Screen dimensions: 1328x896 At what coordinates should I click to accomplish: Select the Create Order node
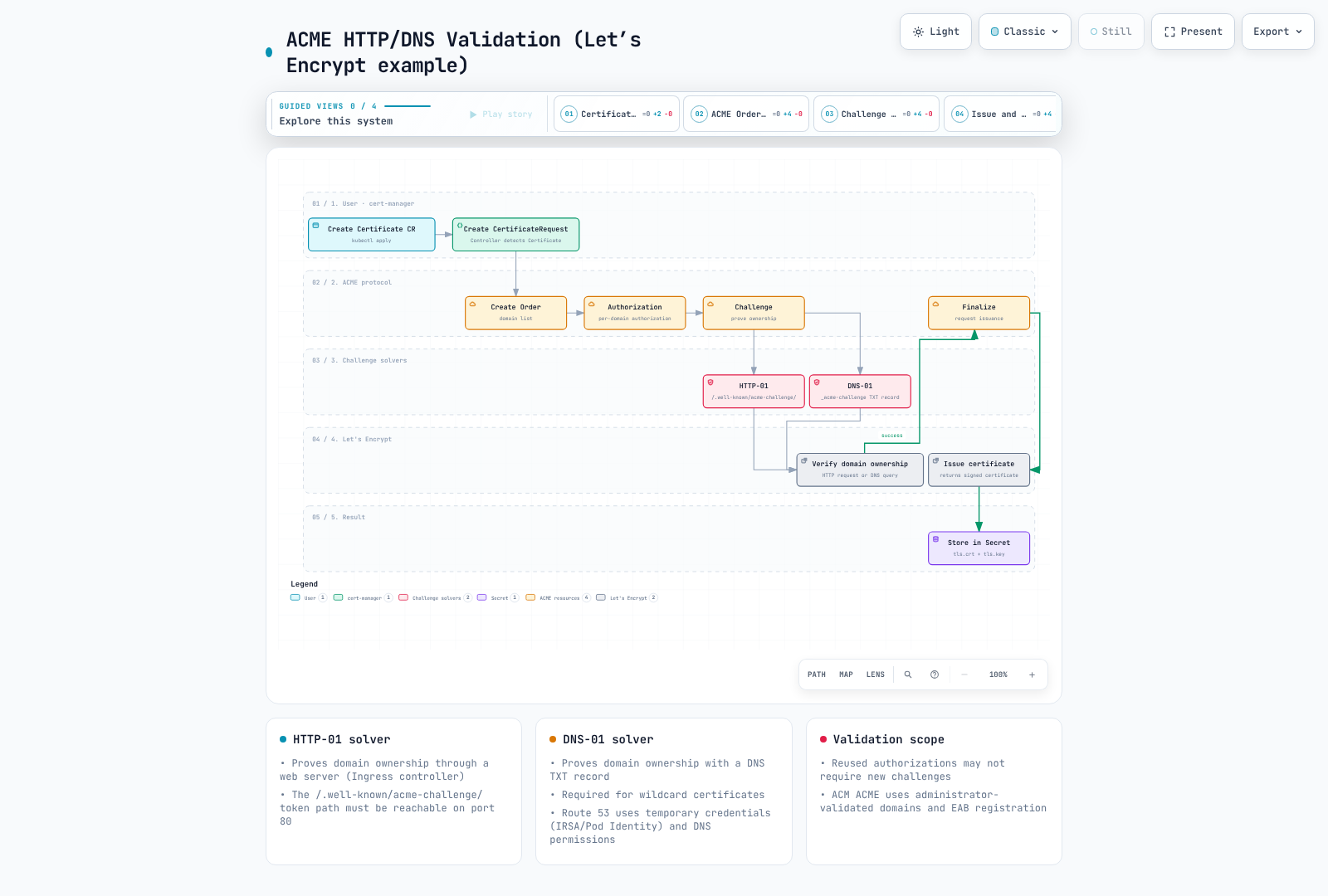515,313
